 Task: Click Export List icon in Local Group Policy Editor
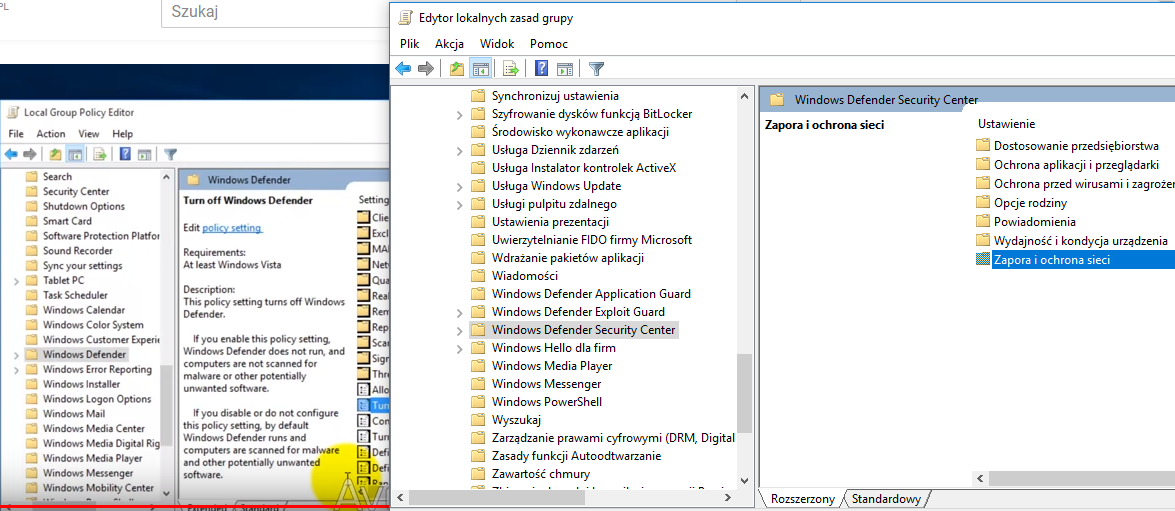(x=99, y=154)
